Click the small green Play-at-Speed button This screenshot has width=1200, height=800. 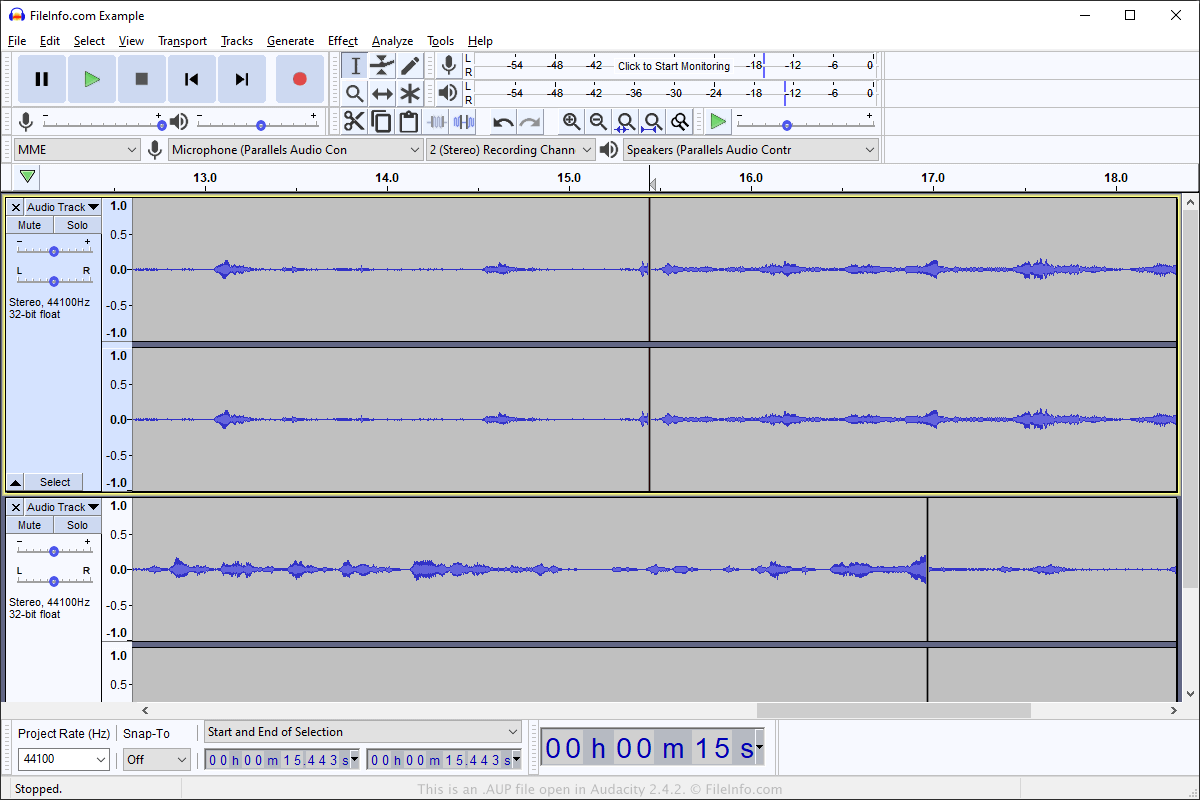(x=718, y=122)
